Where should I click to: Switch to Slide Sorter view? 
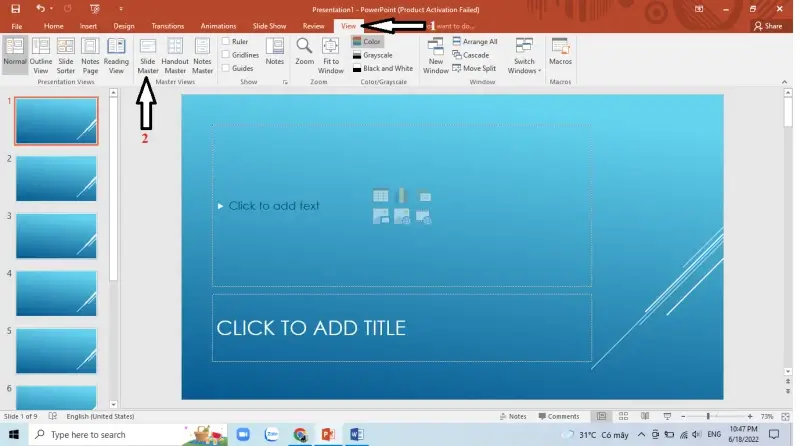[x=66, y=55]
